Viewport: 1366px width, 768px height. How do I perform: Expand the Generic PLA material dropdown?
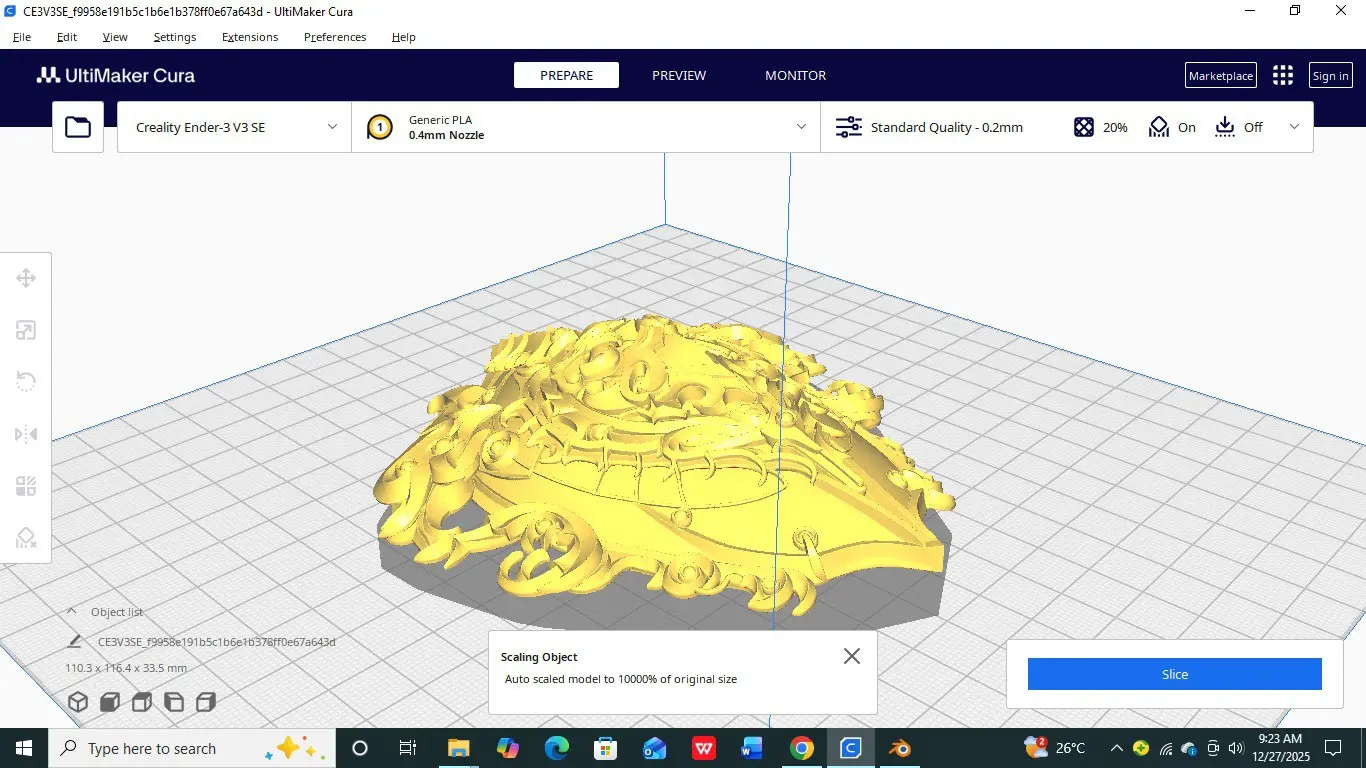[801, 127]
